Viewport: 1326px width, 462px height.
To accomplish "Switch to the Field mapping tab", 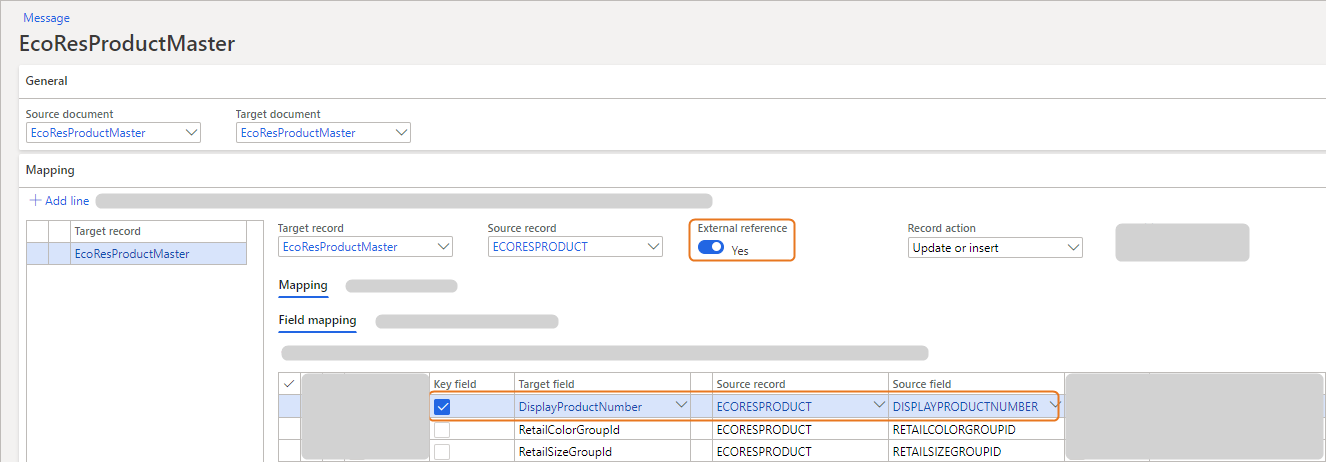I will 317,321.
